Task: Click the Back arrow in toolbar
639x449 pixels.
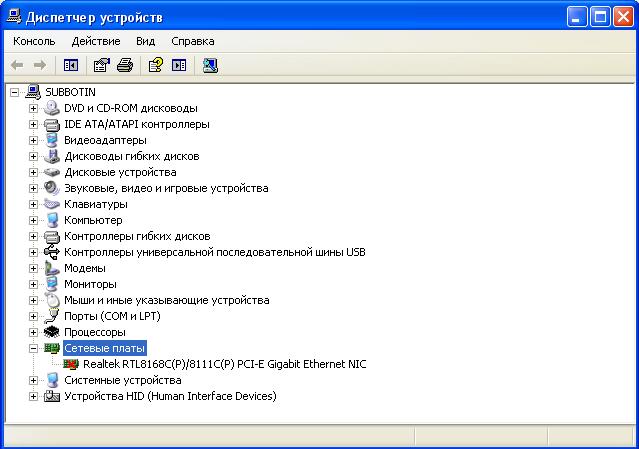Action: click(17, 65)
